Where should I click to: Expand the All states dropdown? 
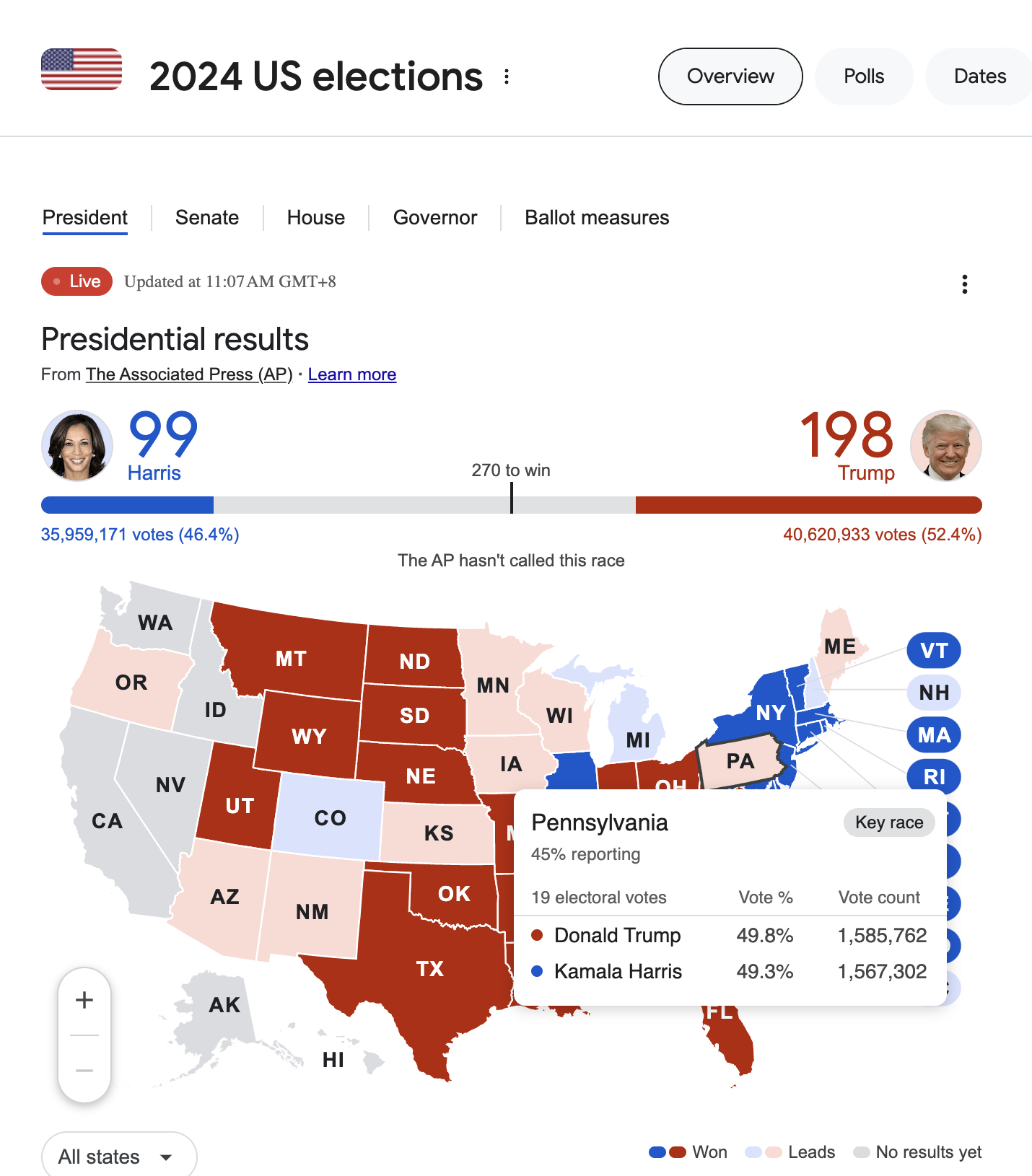point(119,1157)
